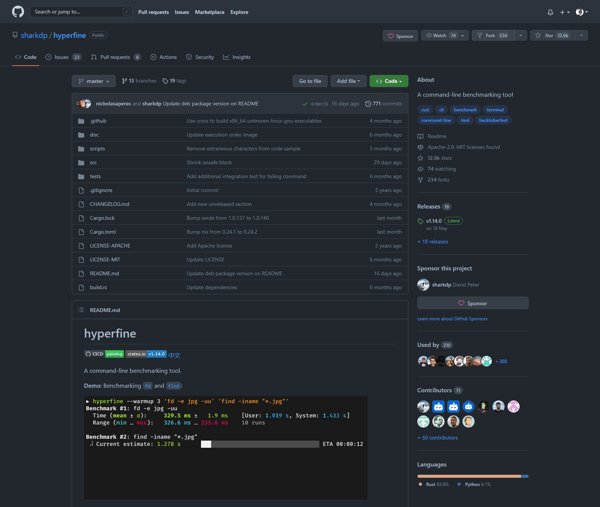Screen dimensions: 600x507
Task: Focus the Search or jump to field
Action: pyautogui.click(x=81, y=12)
